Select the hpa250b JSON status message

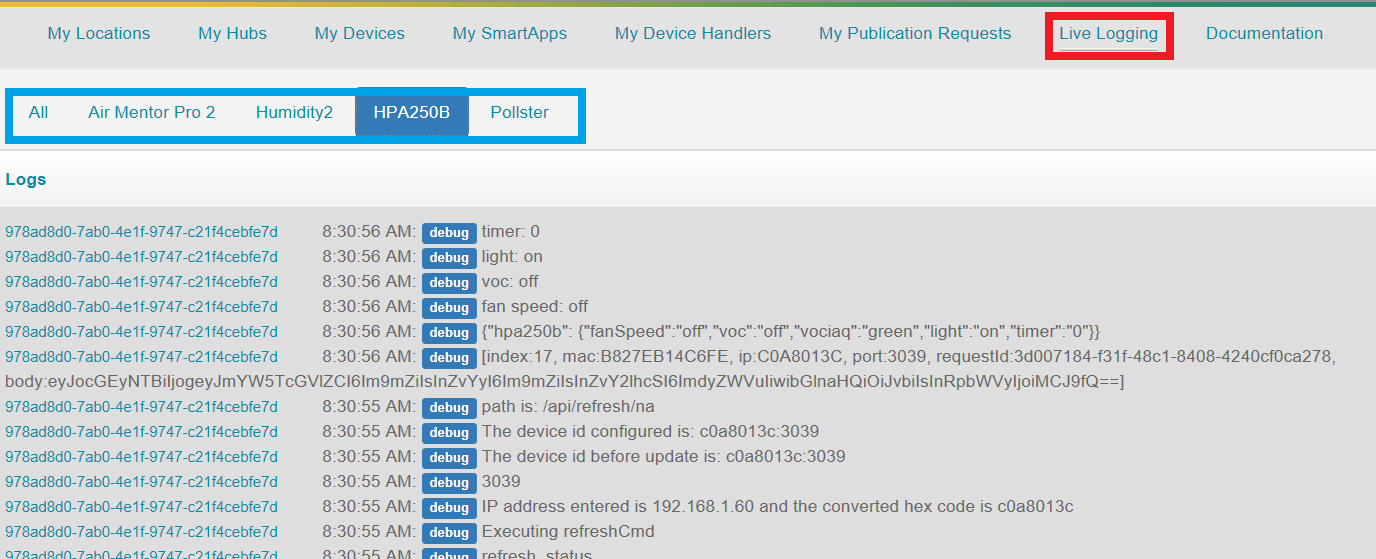click(791, 332)
